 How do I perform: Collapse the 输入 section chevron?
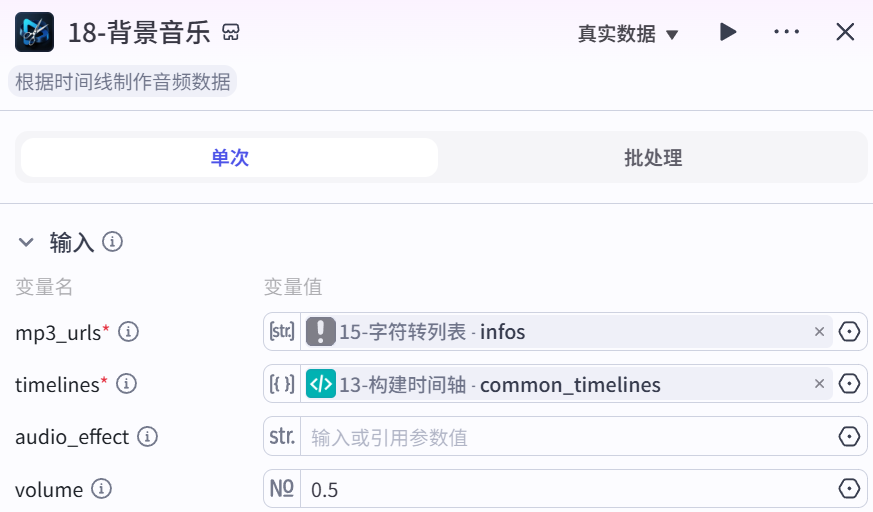coord(26,242)
